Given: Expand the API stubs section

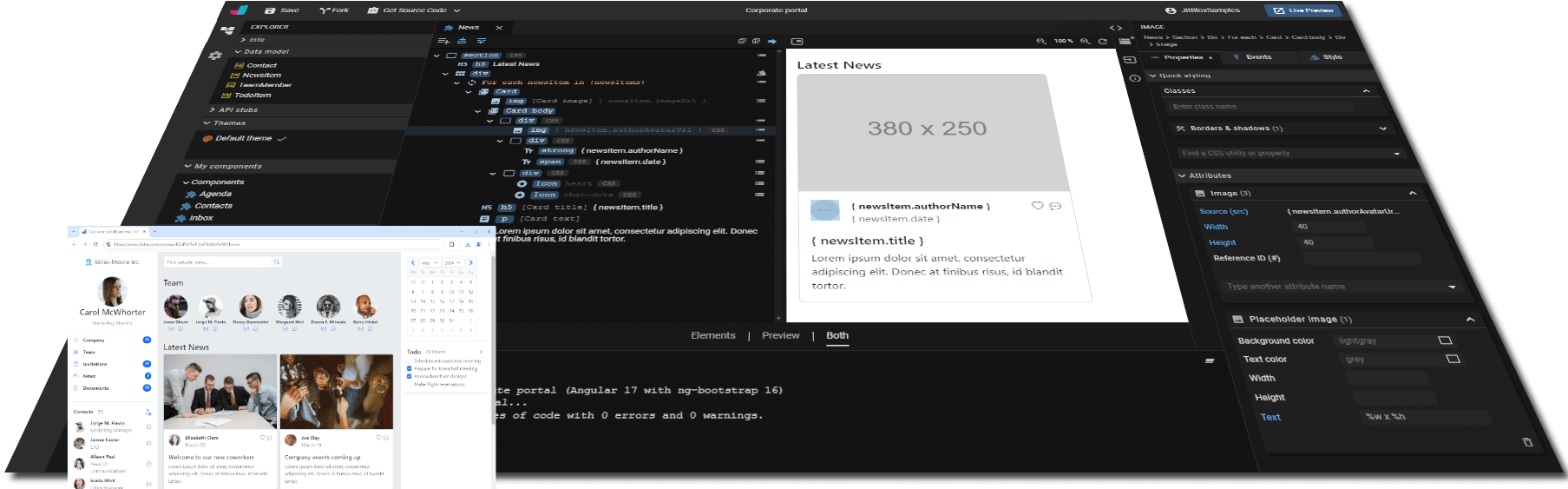Looking at the screenshot, I should [x=233, y=110].
